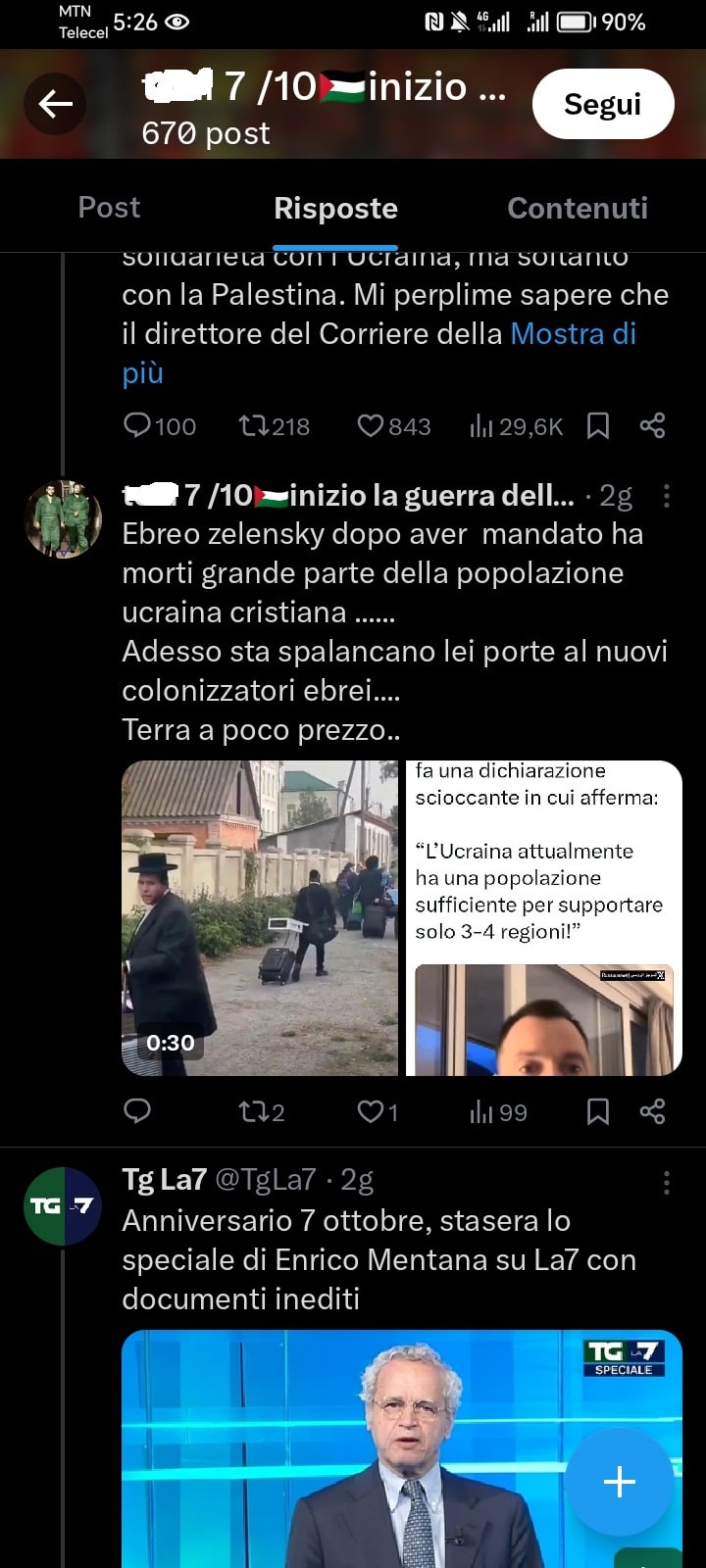
Task: Expand truncated text with Mostra di più
Action: 379,353
